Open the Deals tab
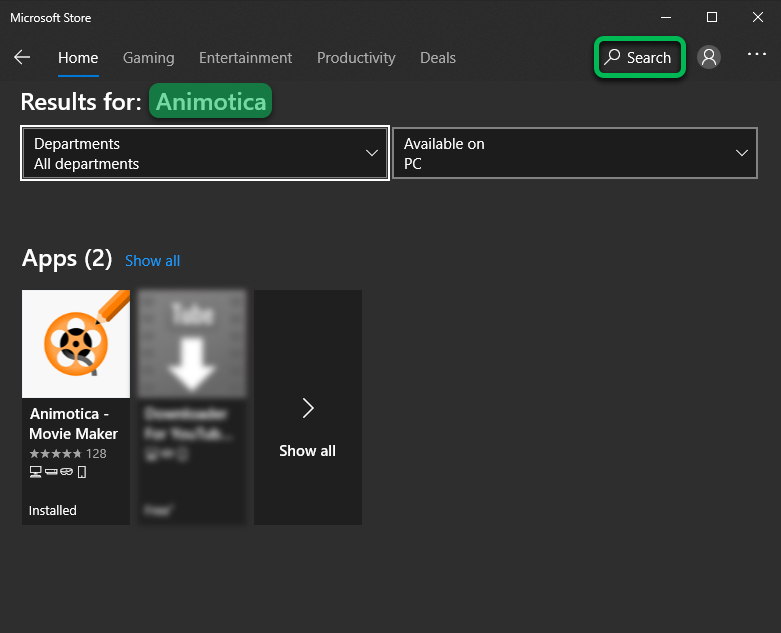The height and width of the screenshot is (633, 781). click(438, 58)
